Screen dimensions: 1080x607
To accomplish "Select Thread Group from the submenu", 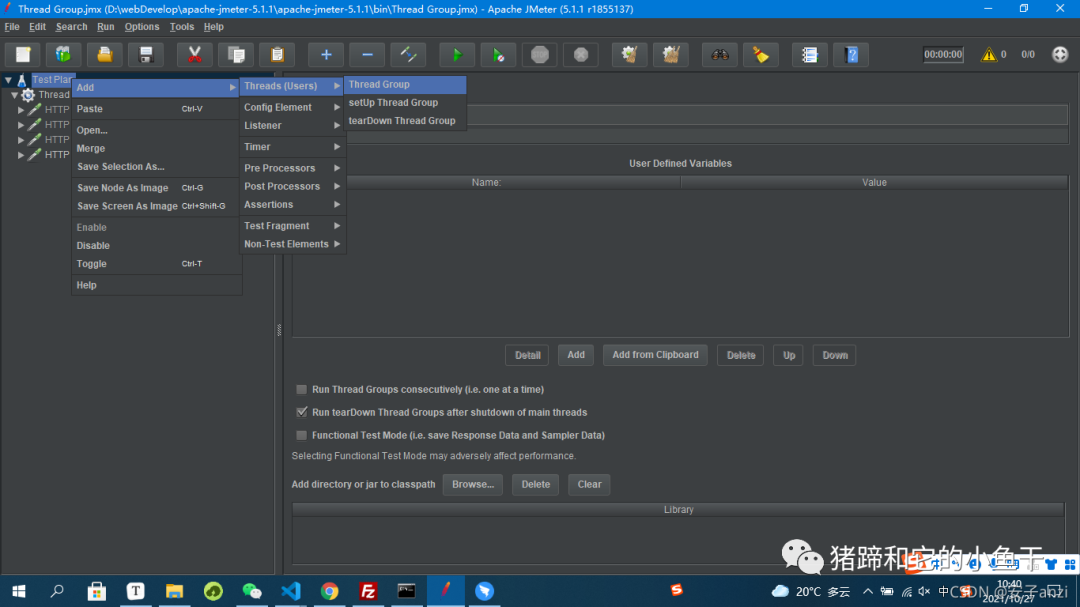I will (x=405, y=84).
